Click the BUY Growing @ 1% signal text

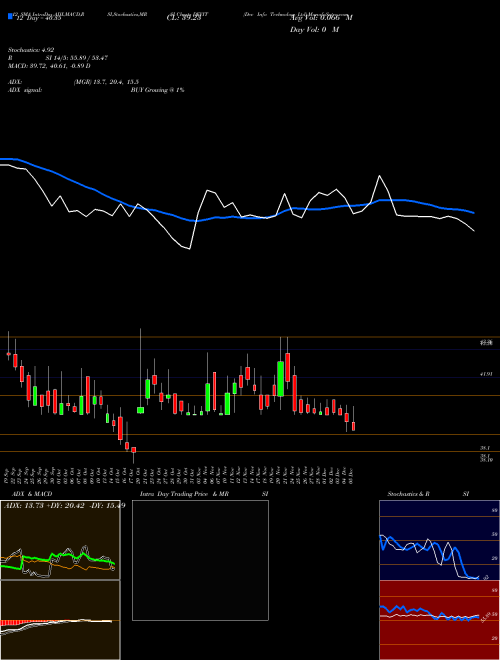coord(157,90)
